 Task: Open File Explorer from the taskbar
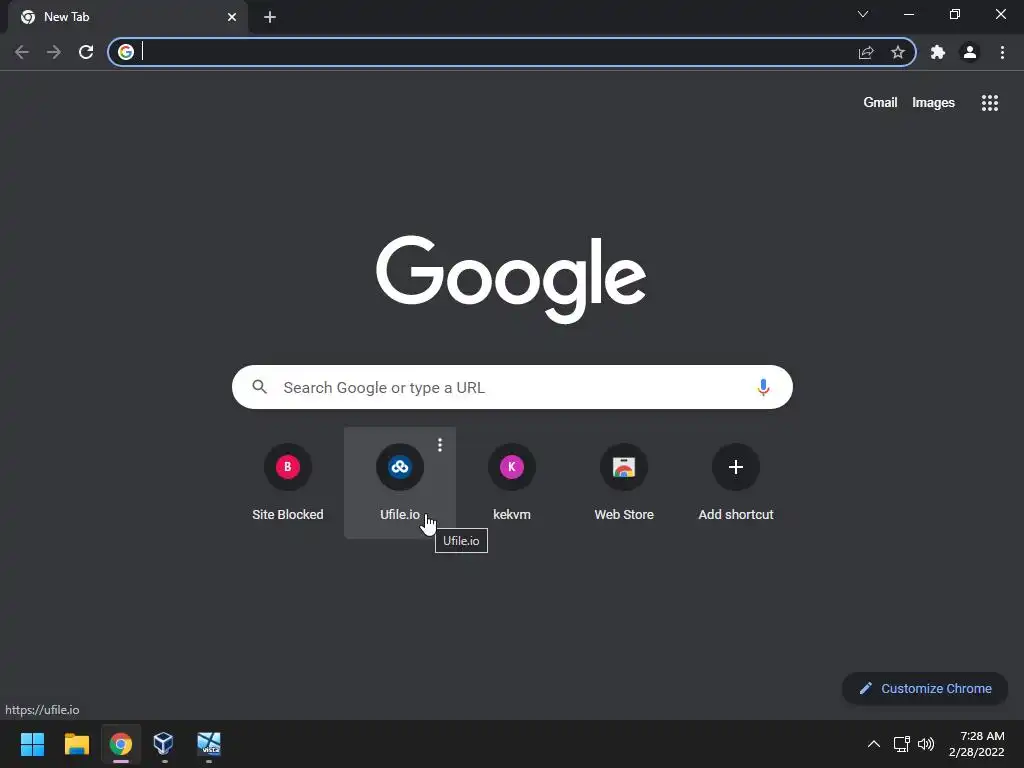point(76,744)
